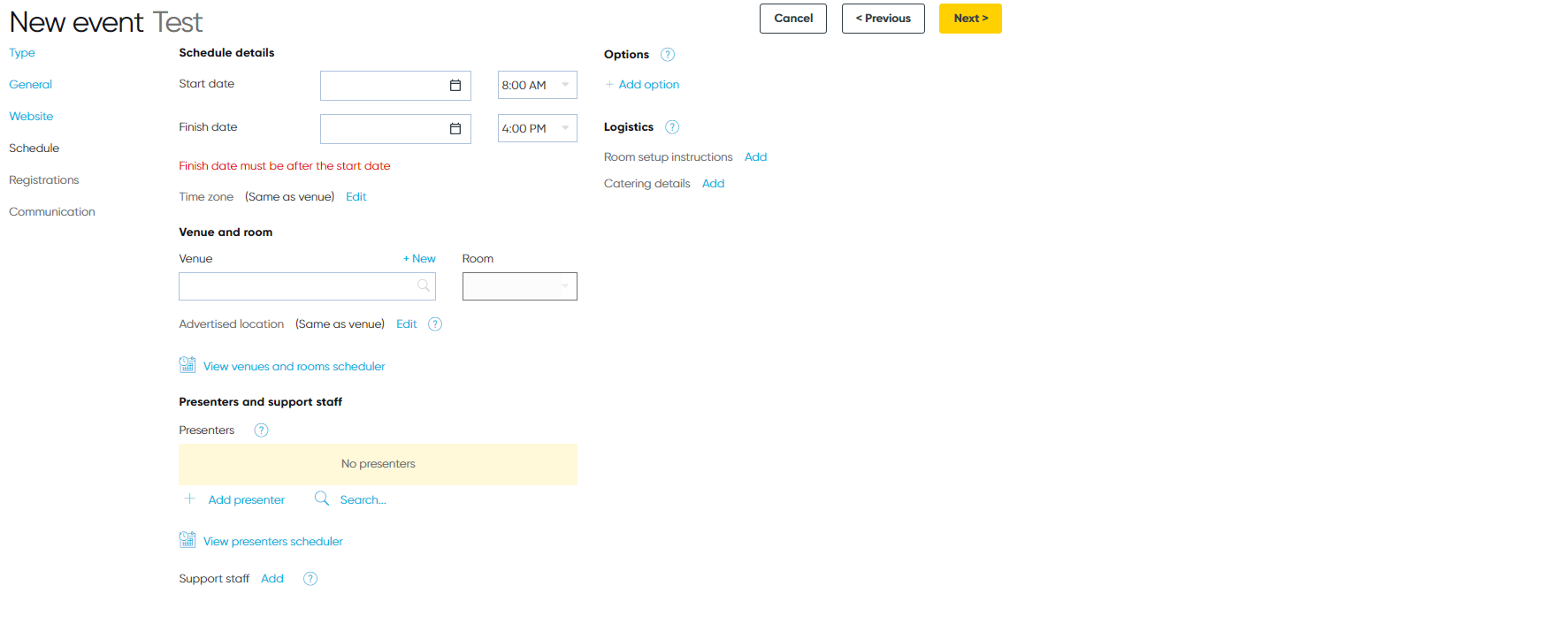1568x624 pixels.
Task: Click the Logistics help question mark icon
Action: (672, 127)
